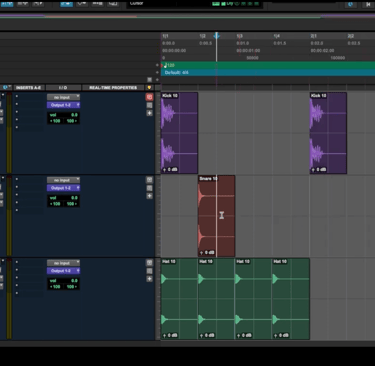
Task: Click the plus icon in the Hat track controls
Action: (x=149, y=279)
